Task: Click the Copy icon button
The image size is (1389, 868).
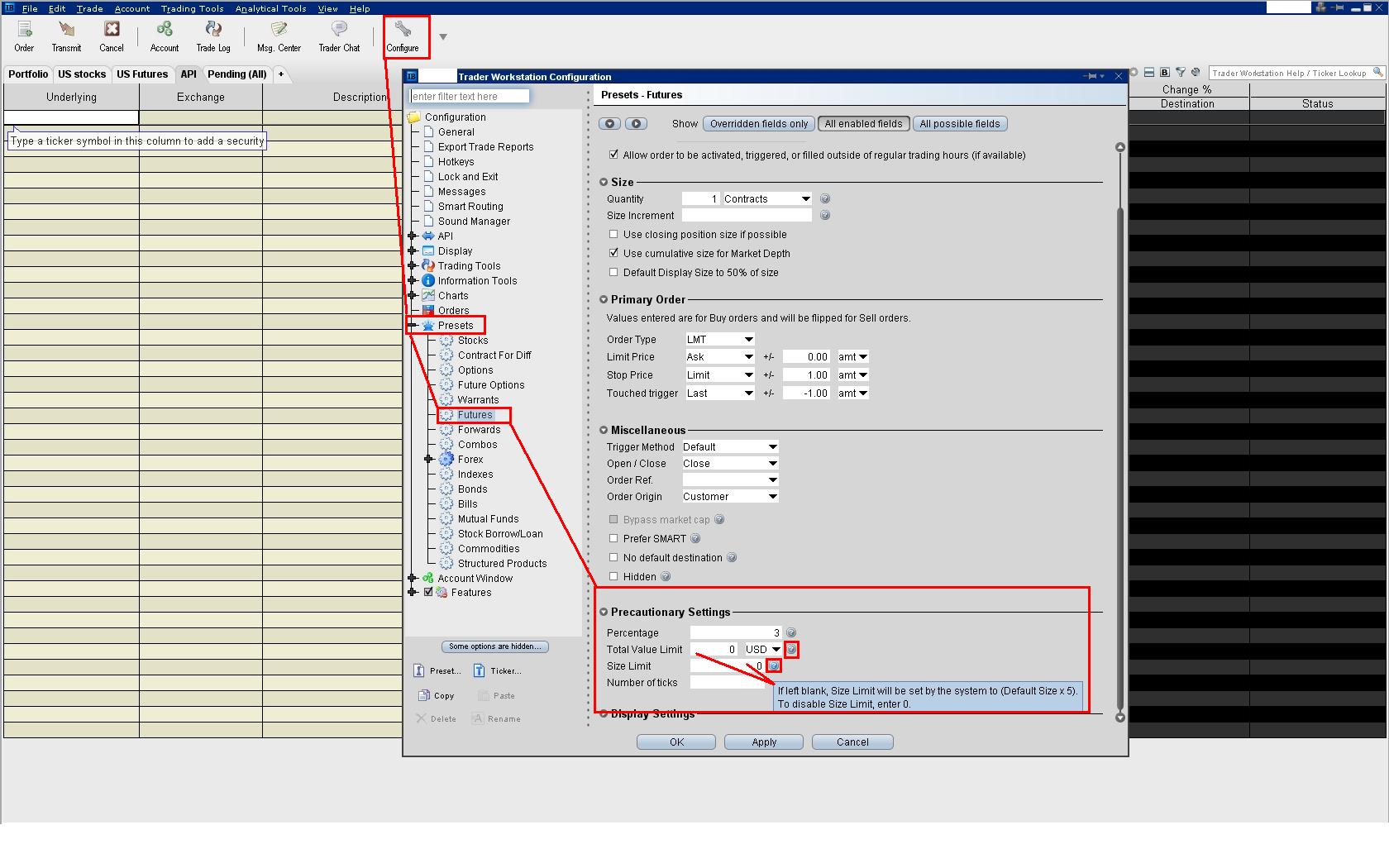Action: 424,695
